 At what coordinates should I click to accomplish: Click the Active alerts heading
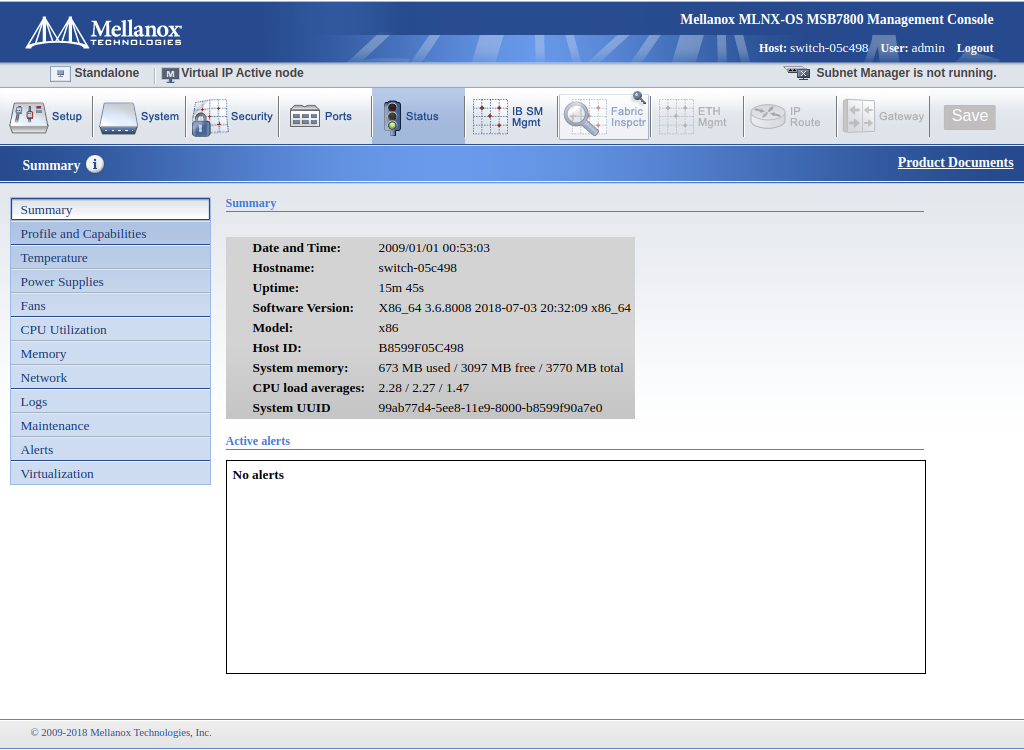pyautogui.click(x=258, y=441)
